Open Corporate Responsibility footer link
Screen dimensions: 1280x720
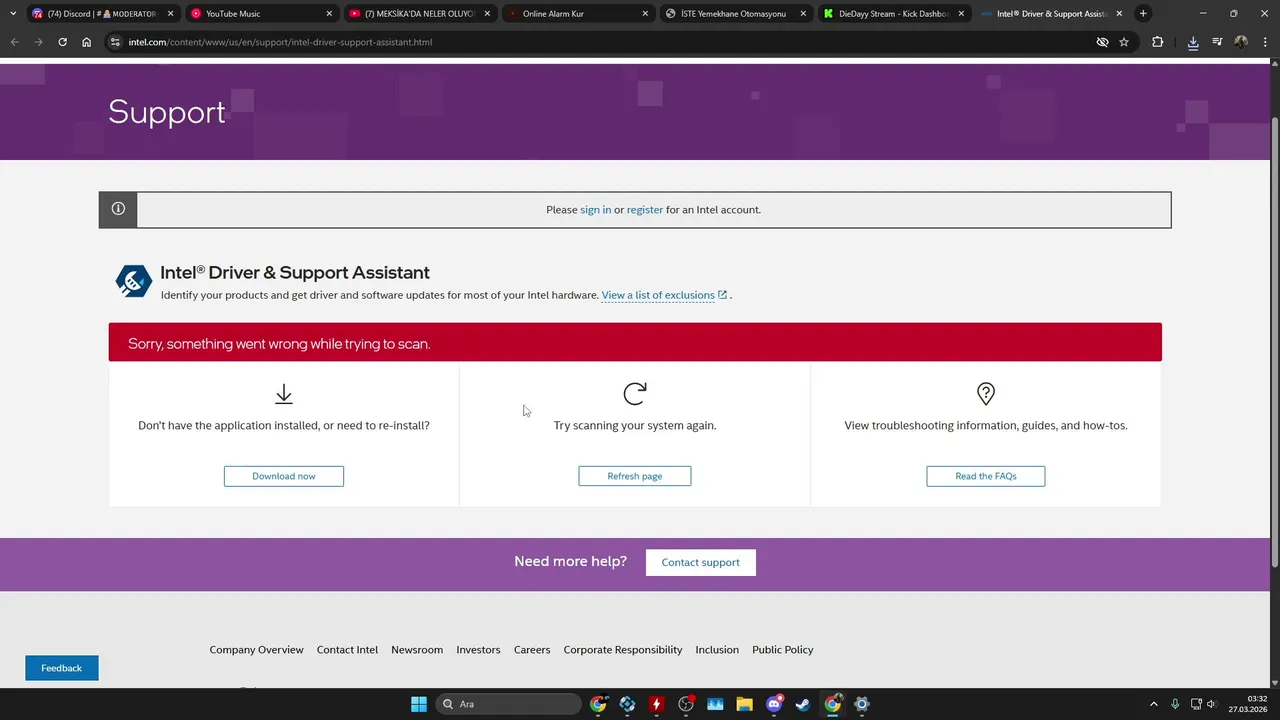[623, 650]
